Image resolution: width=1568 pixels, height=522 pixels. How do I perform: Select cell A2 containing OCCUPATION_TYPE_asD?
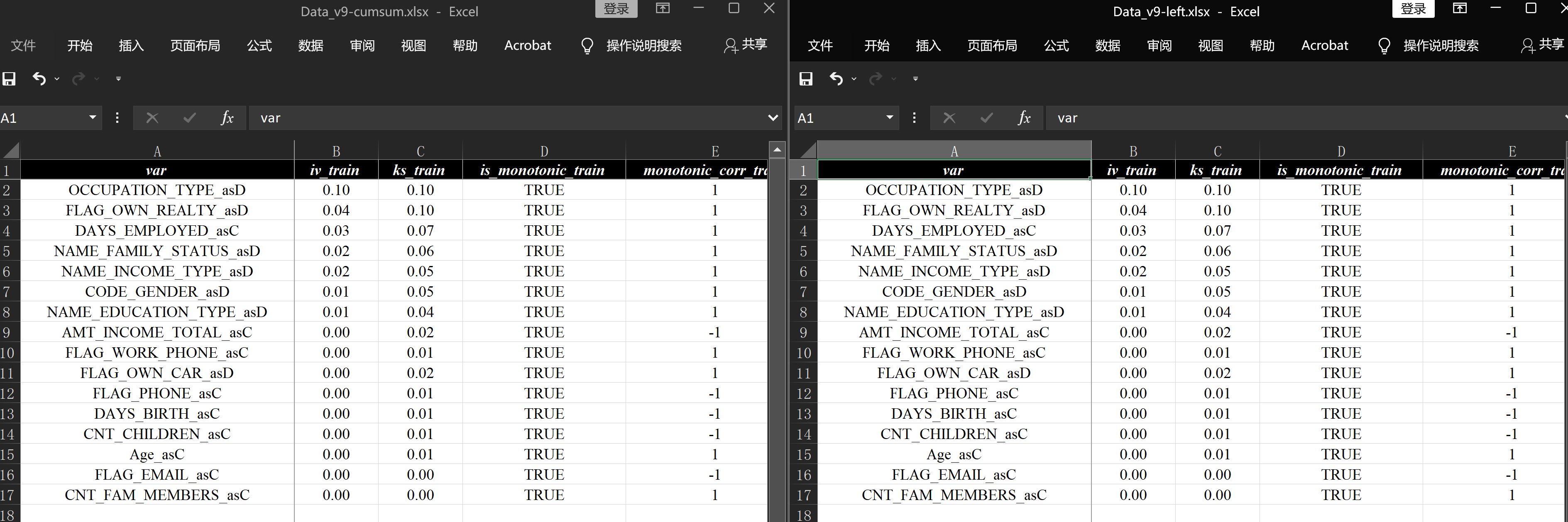157,190
